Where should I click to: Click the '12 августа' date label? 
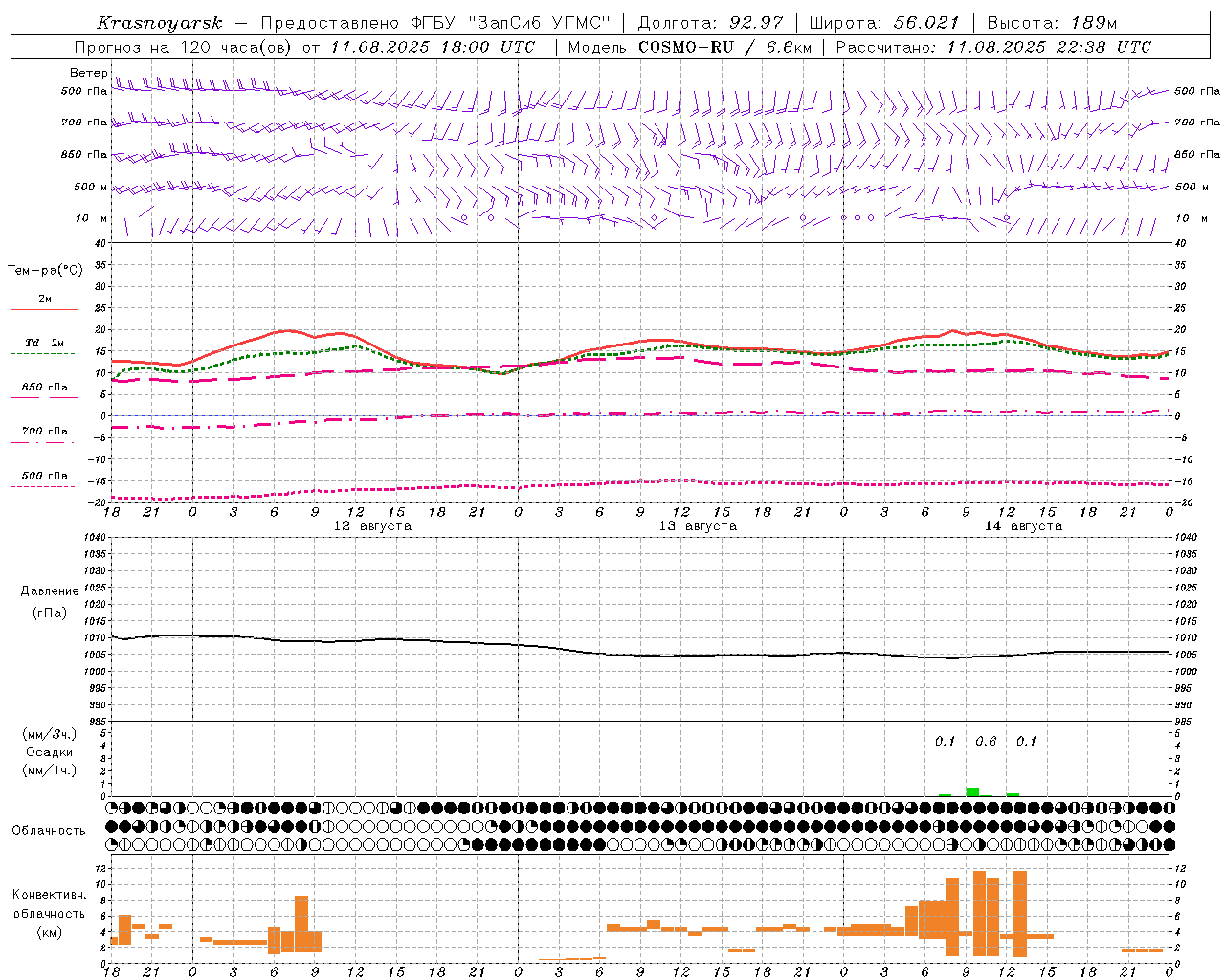tap(372, 526)
